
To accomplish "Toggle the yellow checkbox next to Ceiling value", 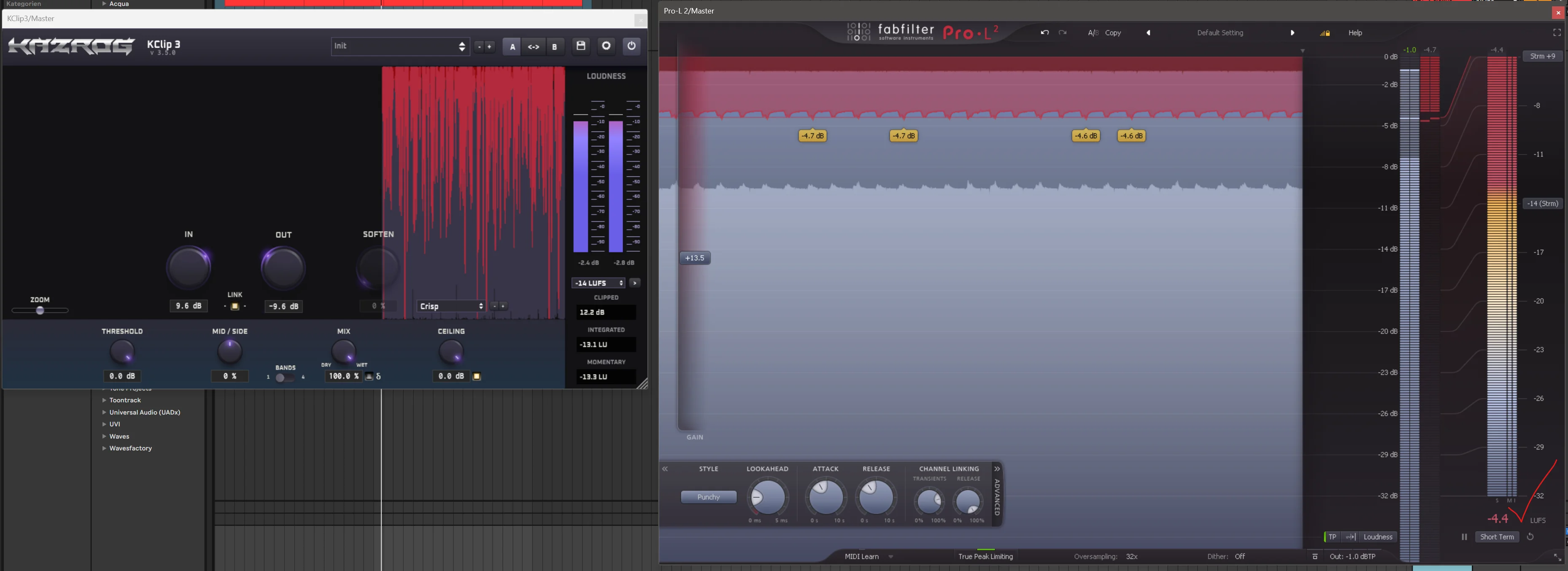I will (477, 376).
